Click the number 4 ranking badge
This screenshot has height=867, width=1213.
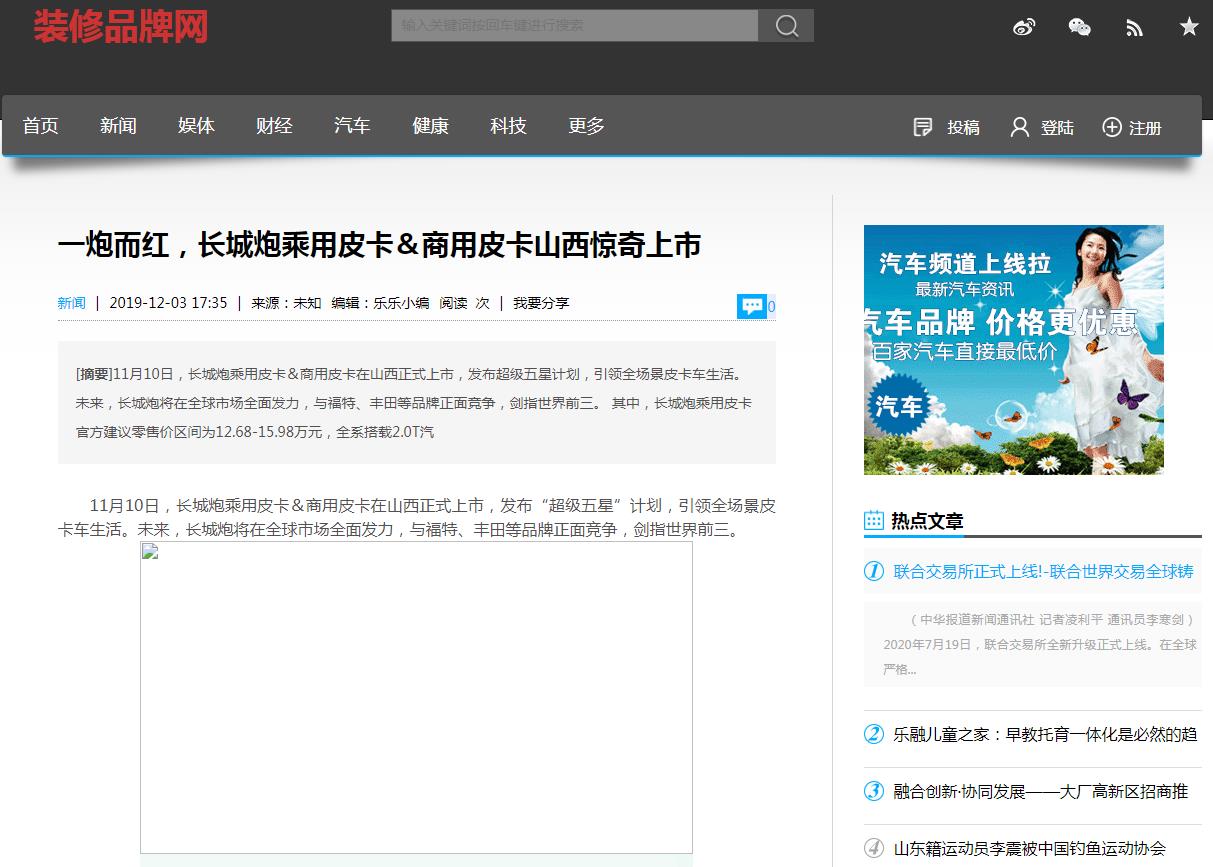point(874,848)
